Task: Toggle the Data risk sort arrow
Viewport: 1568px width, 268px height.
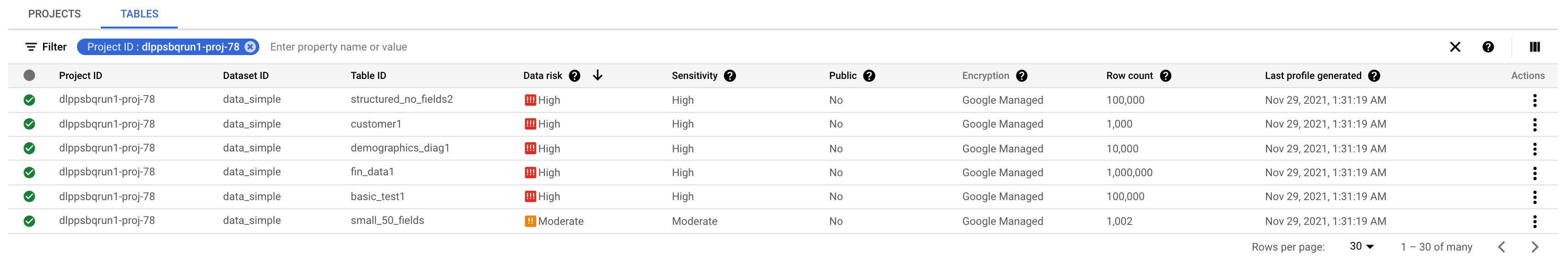Action: click(x=598, y=76)
